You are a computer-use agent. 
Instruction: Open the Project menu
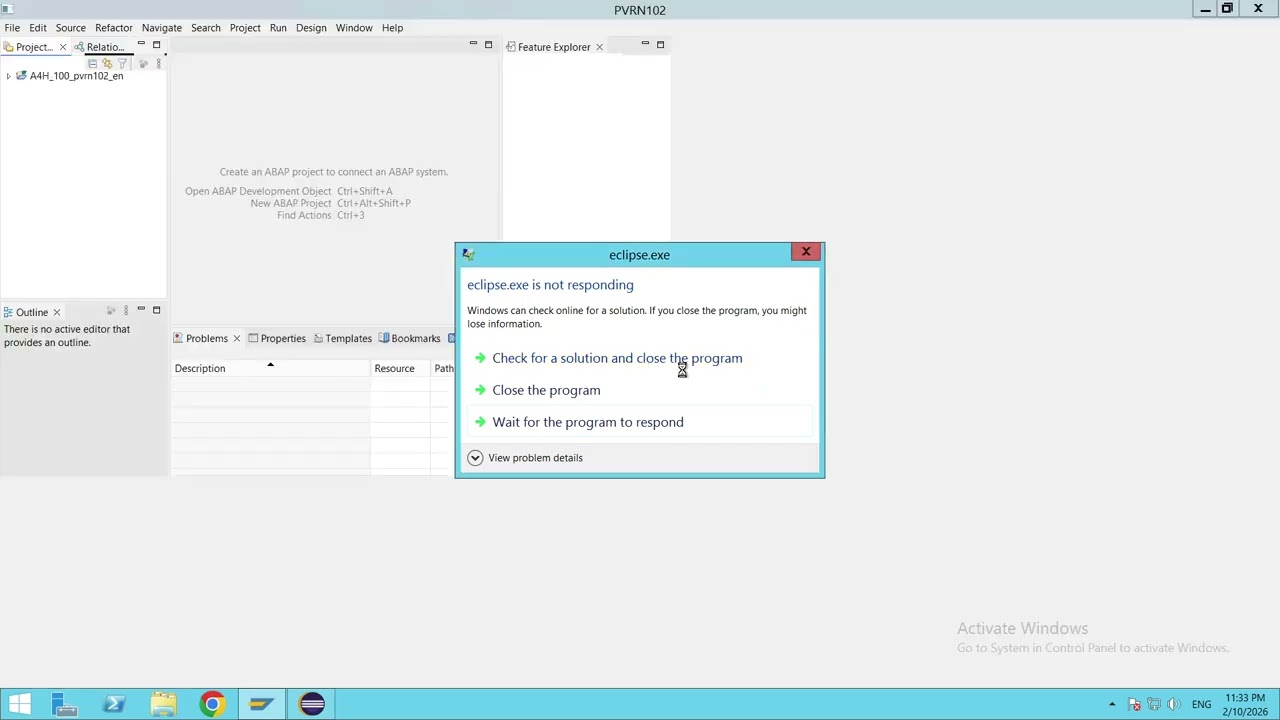click(x=245, y=28)
